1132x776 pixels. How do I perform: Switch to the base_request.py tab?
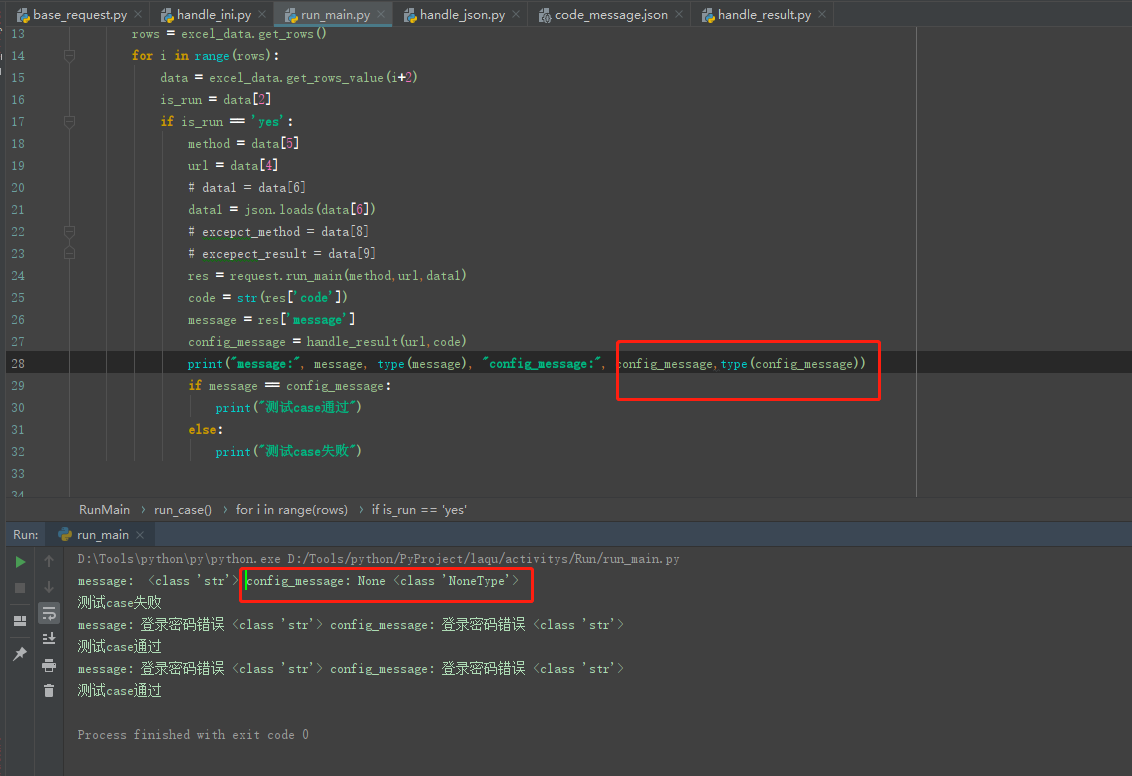coord(79,14)
